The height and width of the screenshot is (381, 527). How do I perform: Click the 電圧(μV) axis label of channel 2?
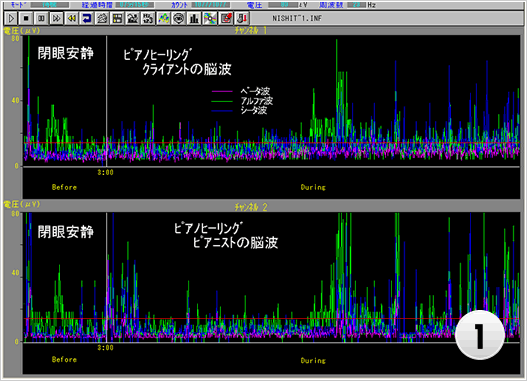[22, 204]
